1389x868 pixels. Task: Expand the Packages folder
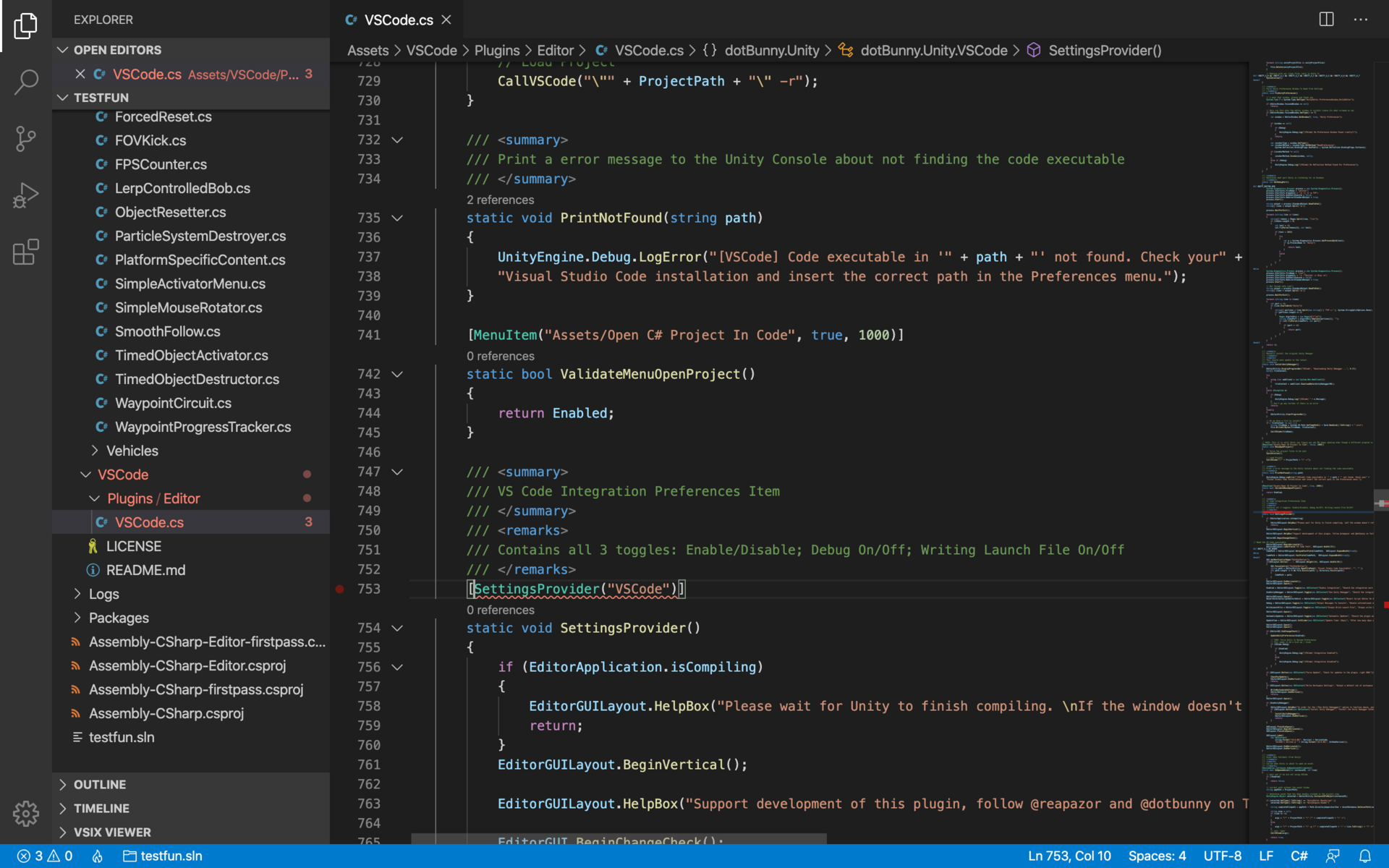(77, 618)
